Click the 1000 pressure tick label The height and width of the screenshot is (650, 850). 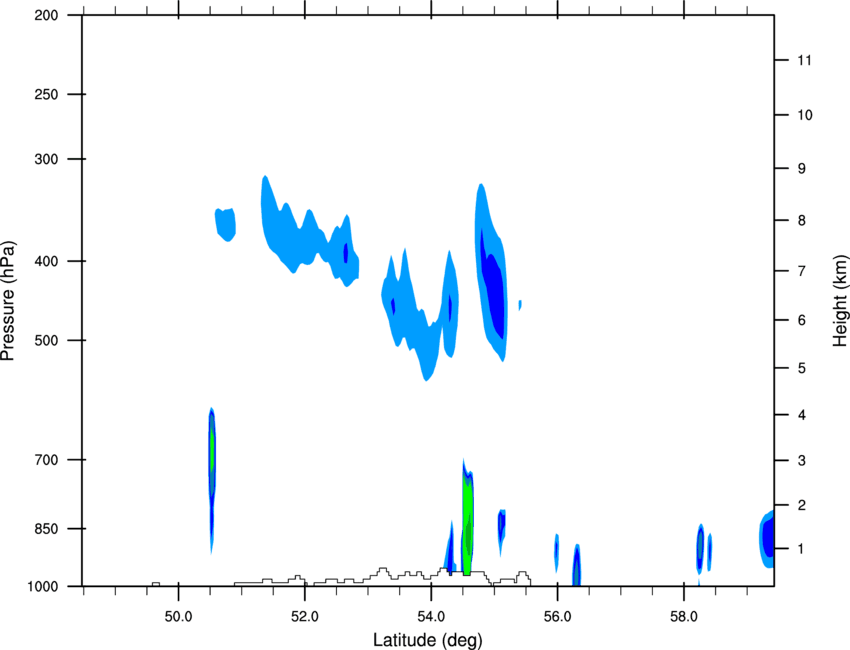click(x=42, y=587)
